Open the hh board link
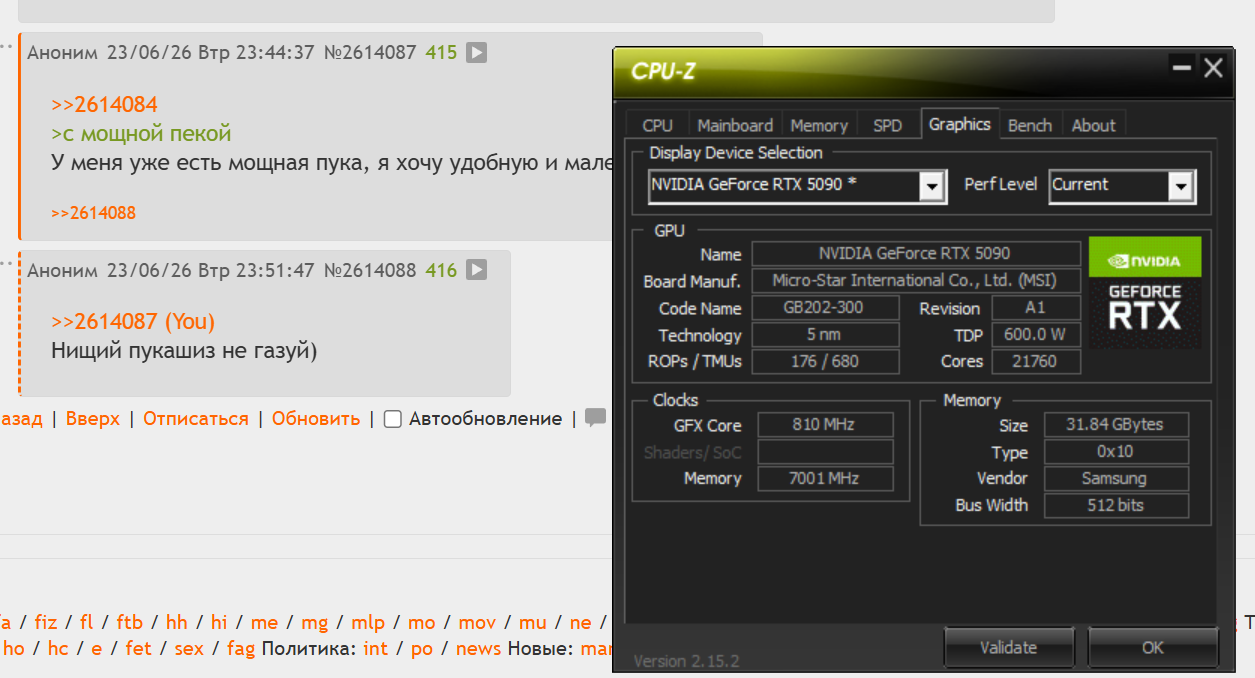 coord(176,623)
